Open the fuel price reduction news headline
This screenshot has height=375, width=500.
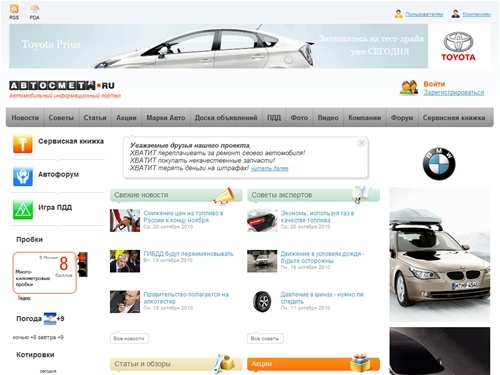[x=183, y=217]
